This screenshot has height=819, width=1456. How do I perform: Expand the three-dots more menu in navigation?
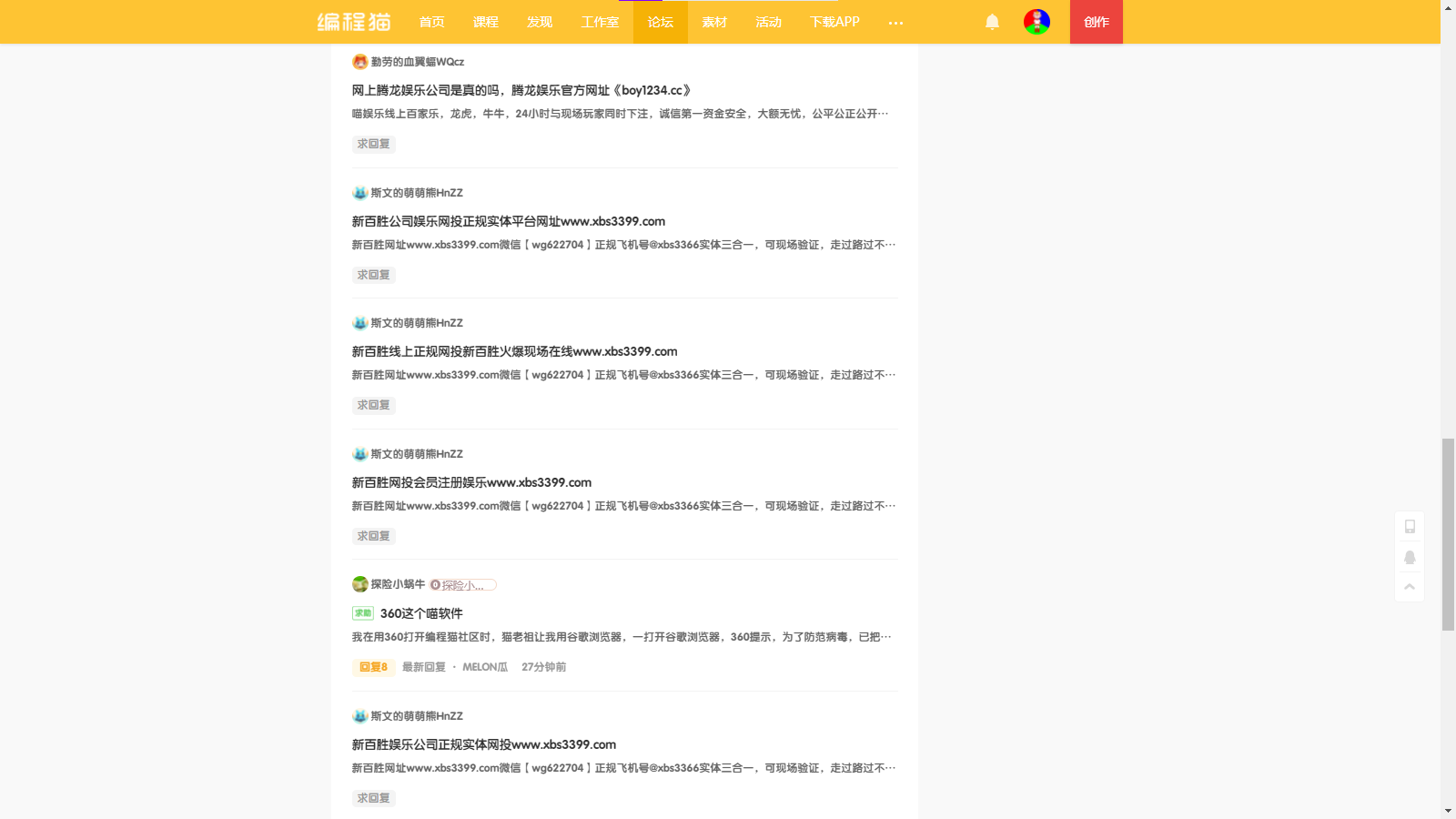(895, 23)
